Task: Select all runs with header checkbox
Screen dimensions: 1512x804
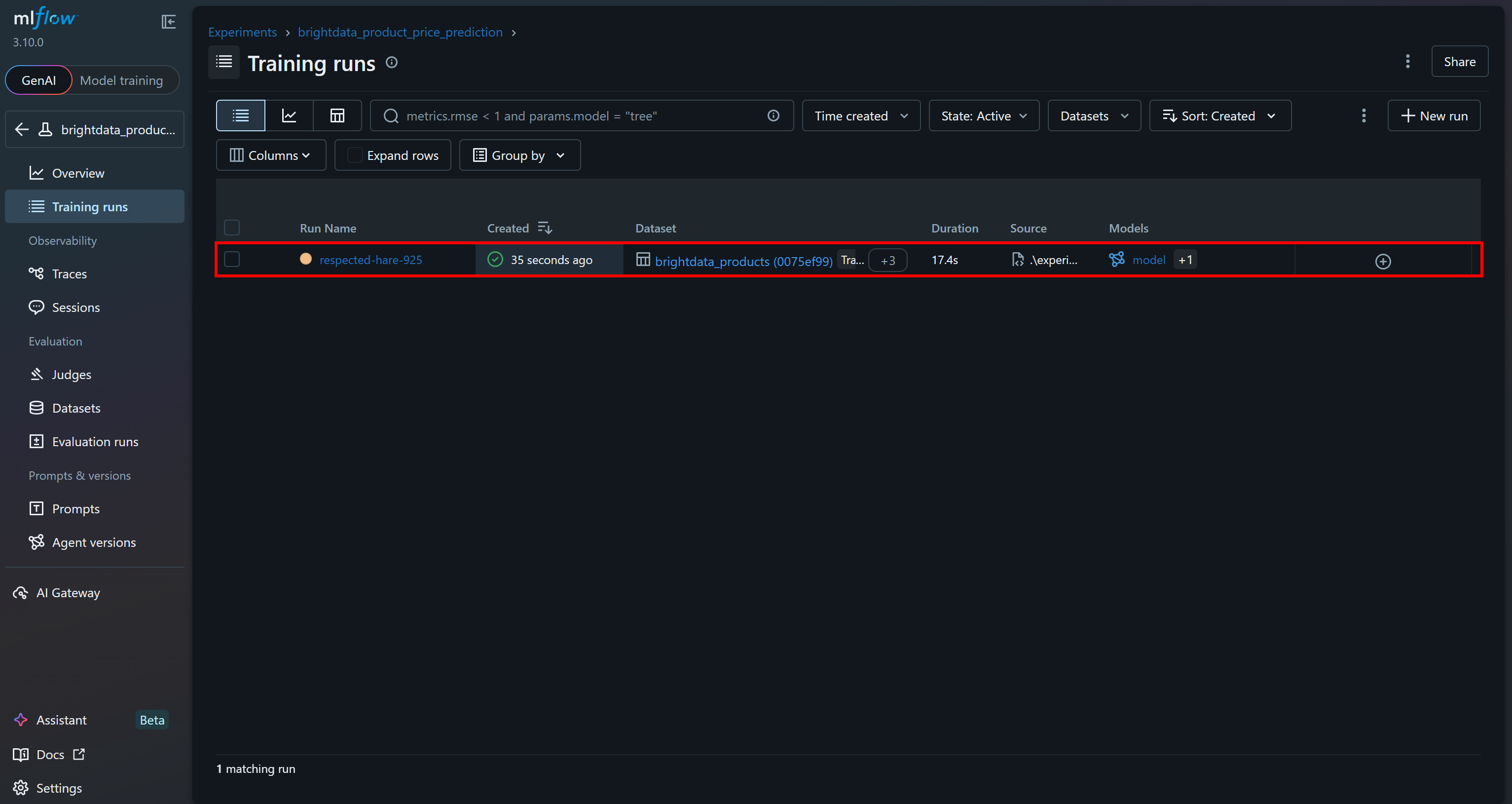Action: (232, 227)
